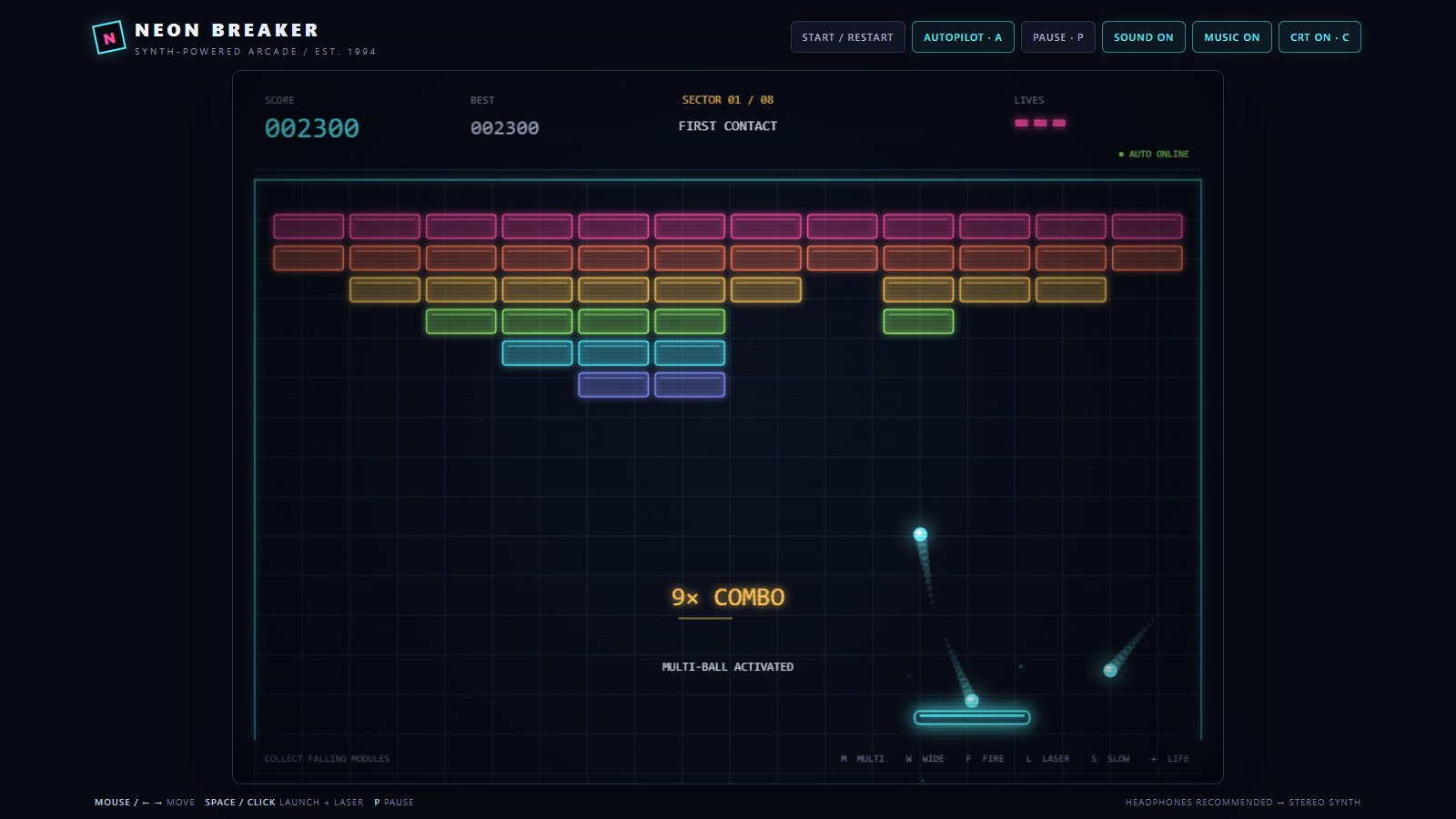
Task: Click the Space / Click Launch hint
Action: 284,803
